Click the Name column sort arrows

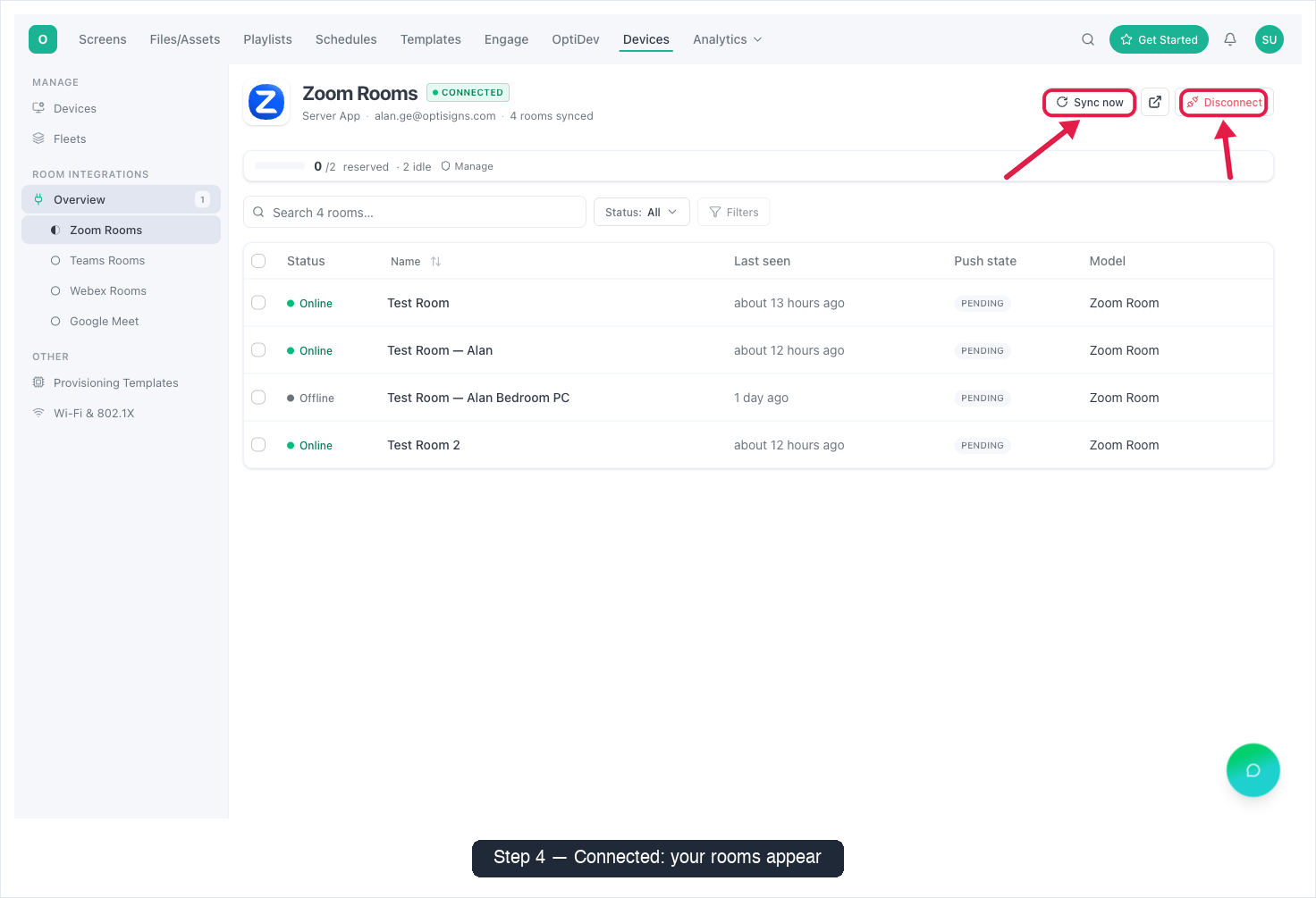tap(436, 262)
